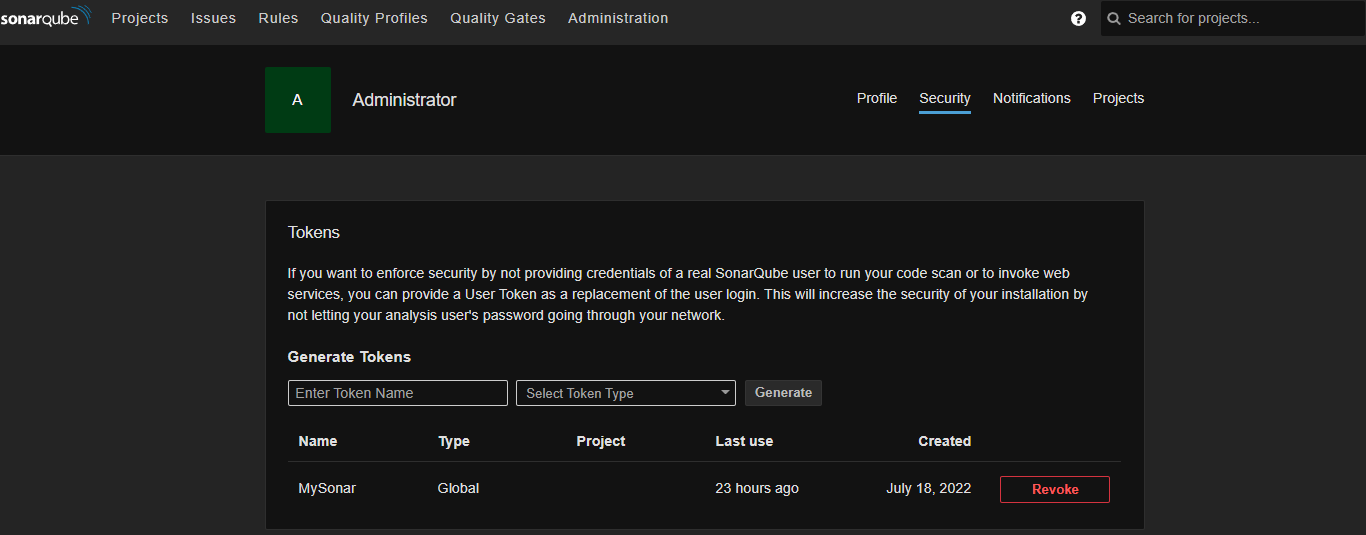Image resolution: width=1366 pixels, height=535 pixels.
Task: Click the search magnifier icon
Action: pos(1114,19)
